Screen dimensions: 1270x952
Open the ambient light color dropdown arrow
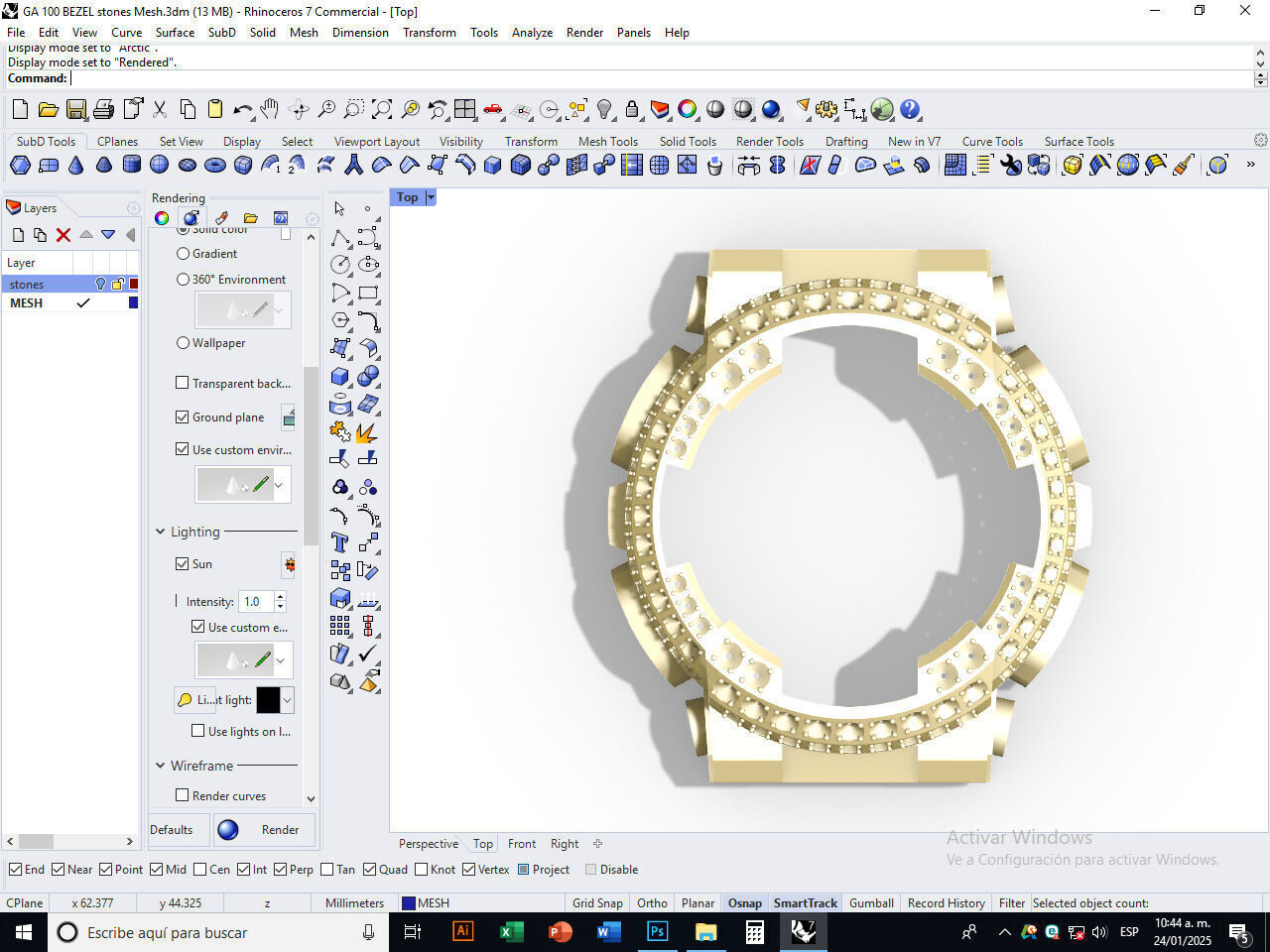click(x=287, y=700)
